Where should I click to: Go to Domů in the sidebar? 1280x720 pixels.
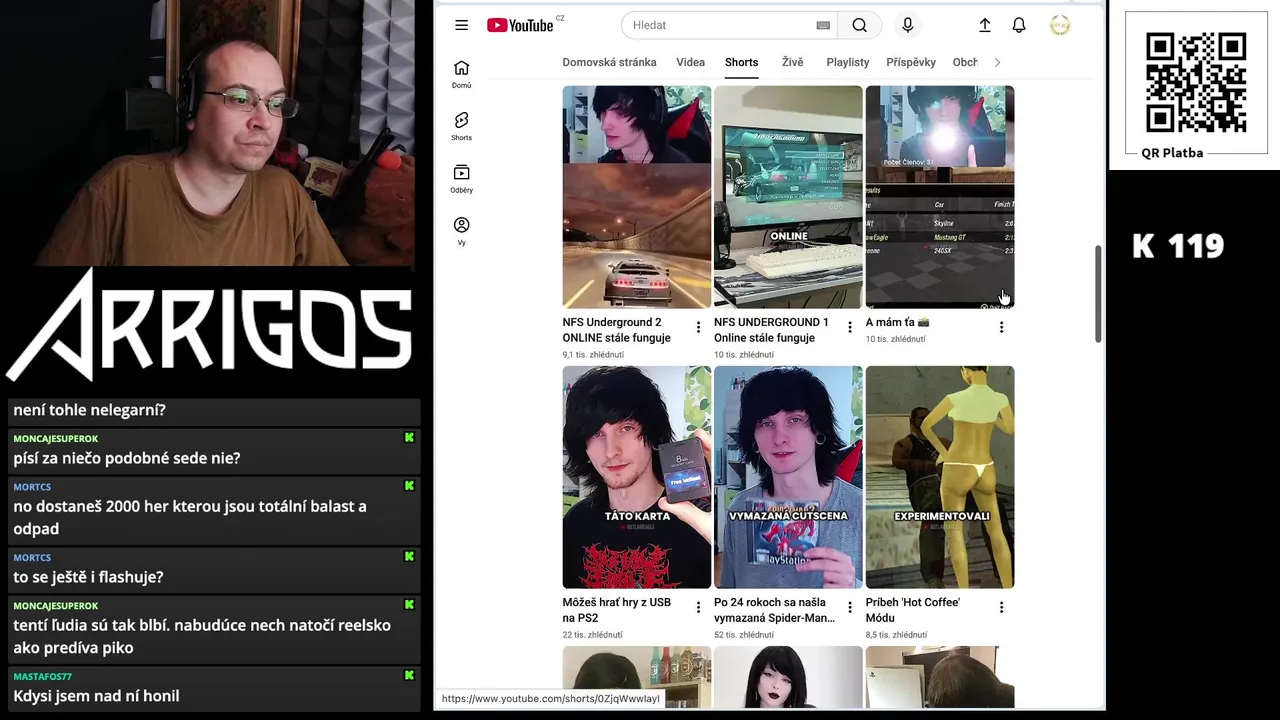(x=461, y=74)
